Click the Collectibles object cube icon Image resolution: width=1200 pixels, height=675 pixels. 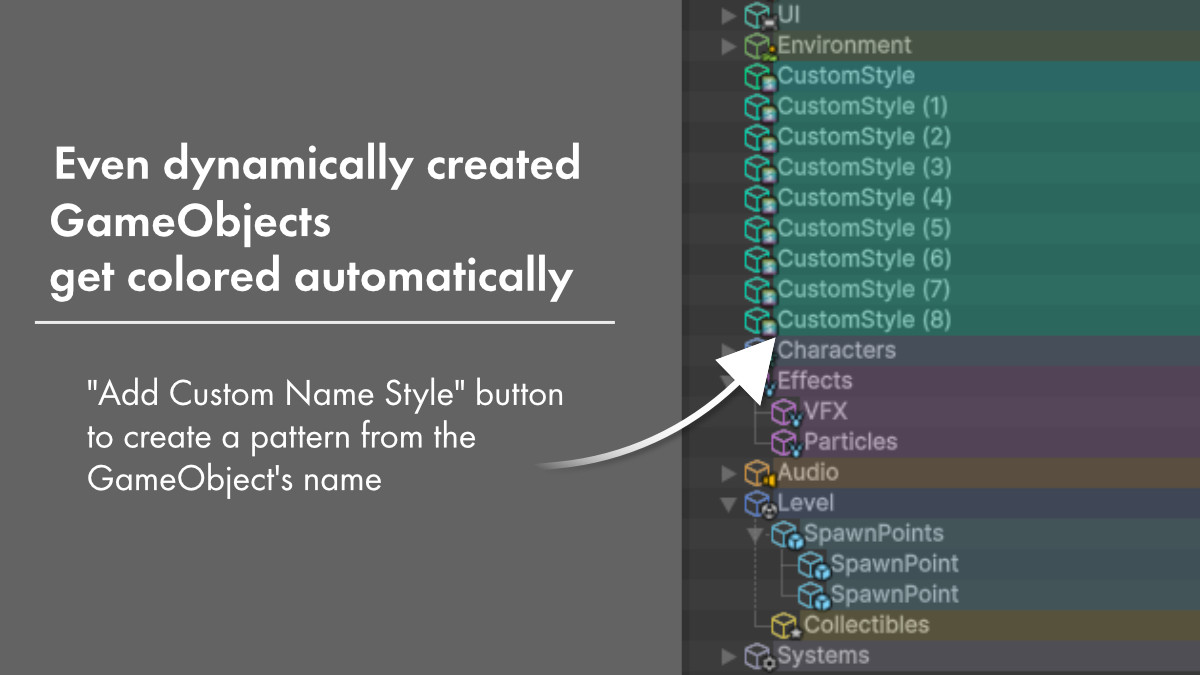786,626
